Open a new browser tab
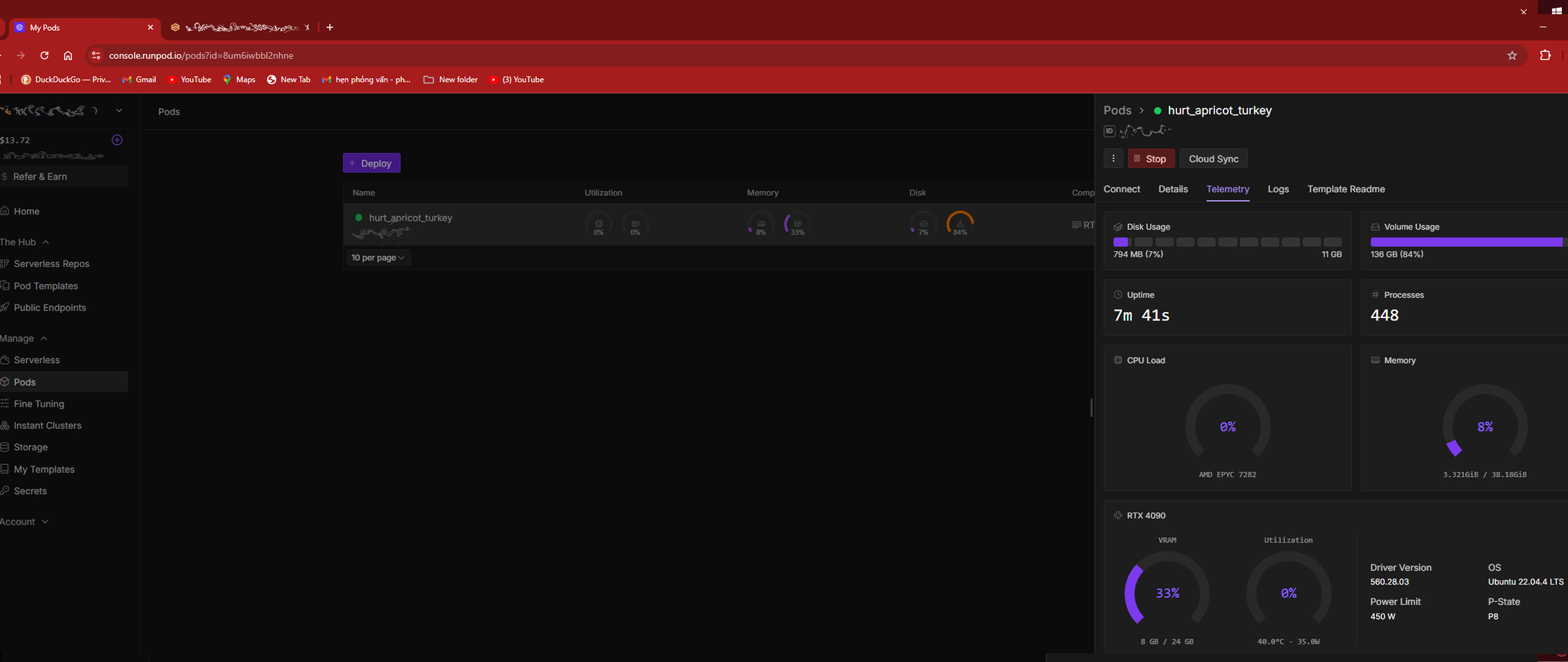The height and width of the screenshot is (662, 1568). tap(330, 28)
